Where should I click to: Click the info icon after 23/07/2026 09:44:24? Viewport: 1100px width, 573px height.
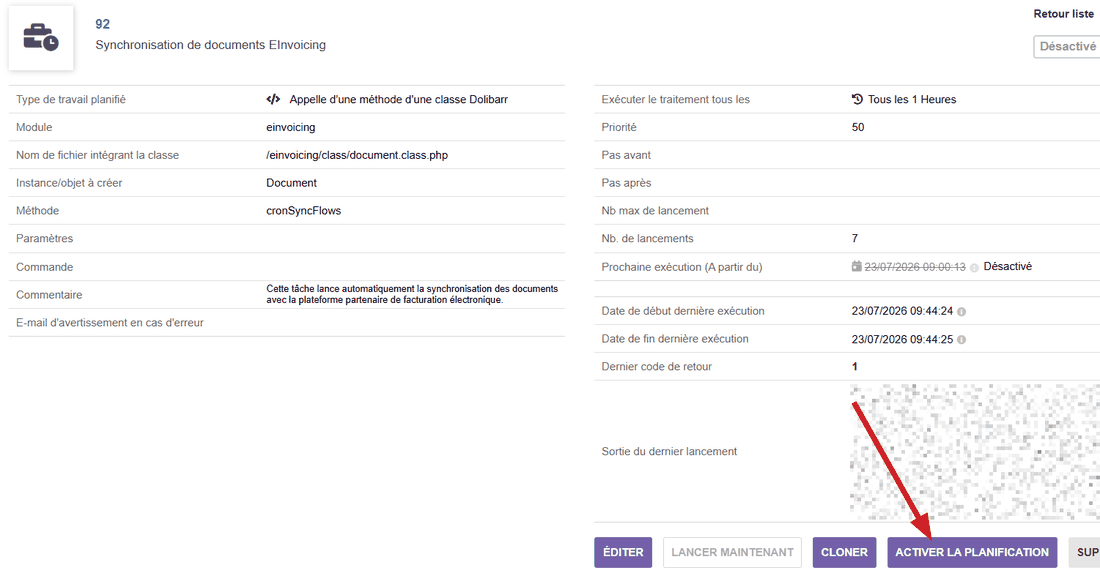click(x=961, y=311)
